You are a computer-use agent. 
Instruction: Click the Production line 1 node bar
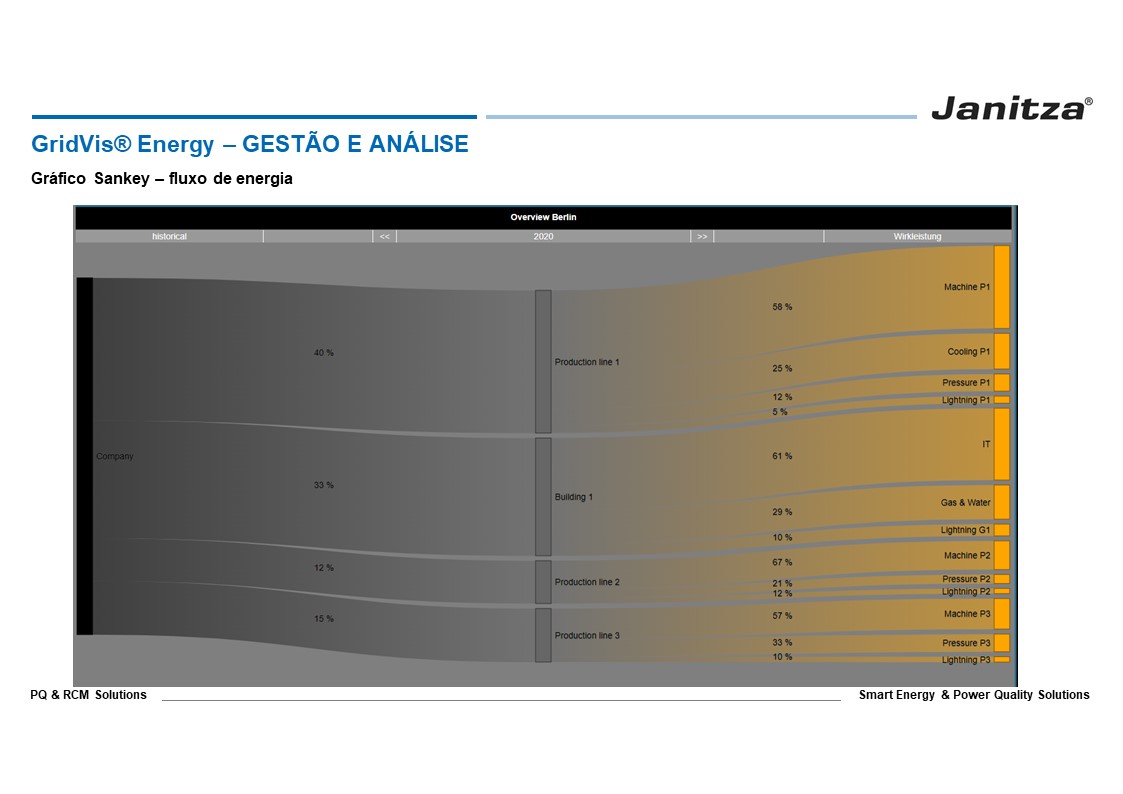coord(543,362)
